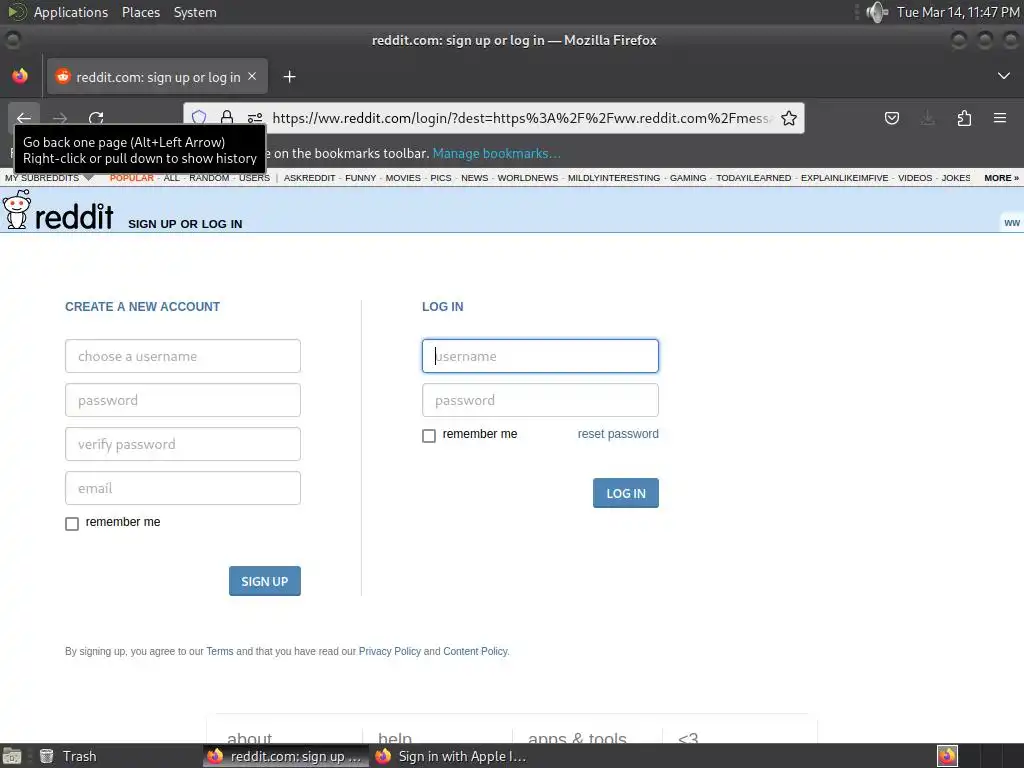Switch to the reddit.com taskbar window button
This screenshot has width=1024, height=768.
285,756
